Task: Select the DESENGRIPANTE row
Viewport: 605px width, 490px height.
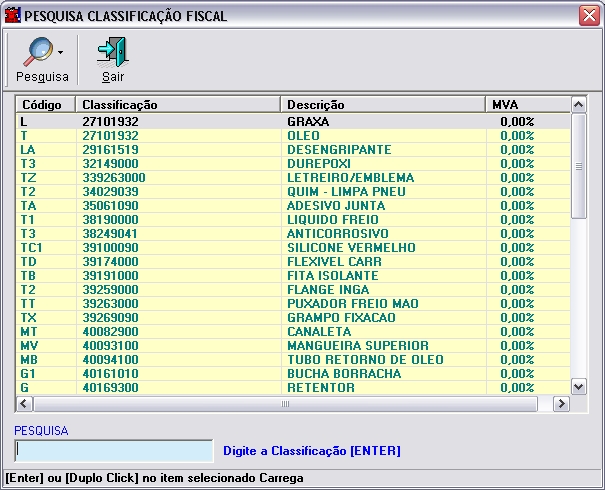Action: 293,150
